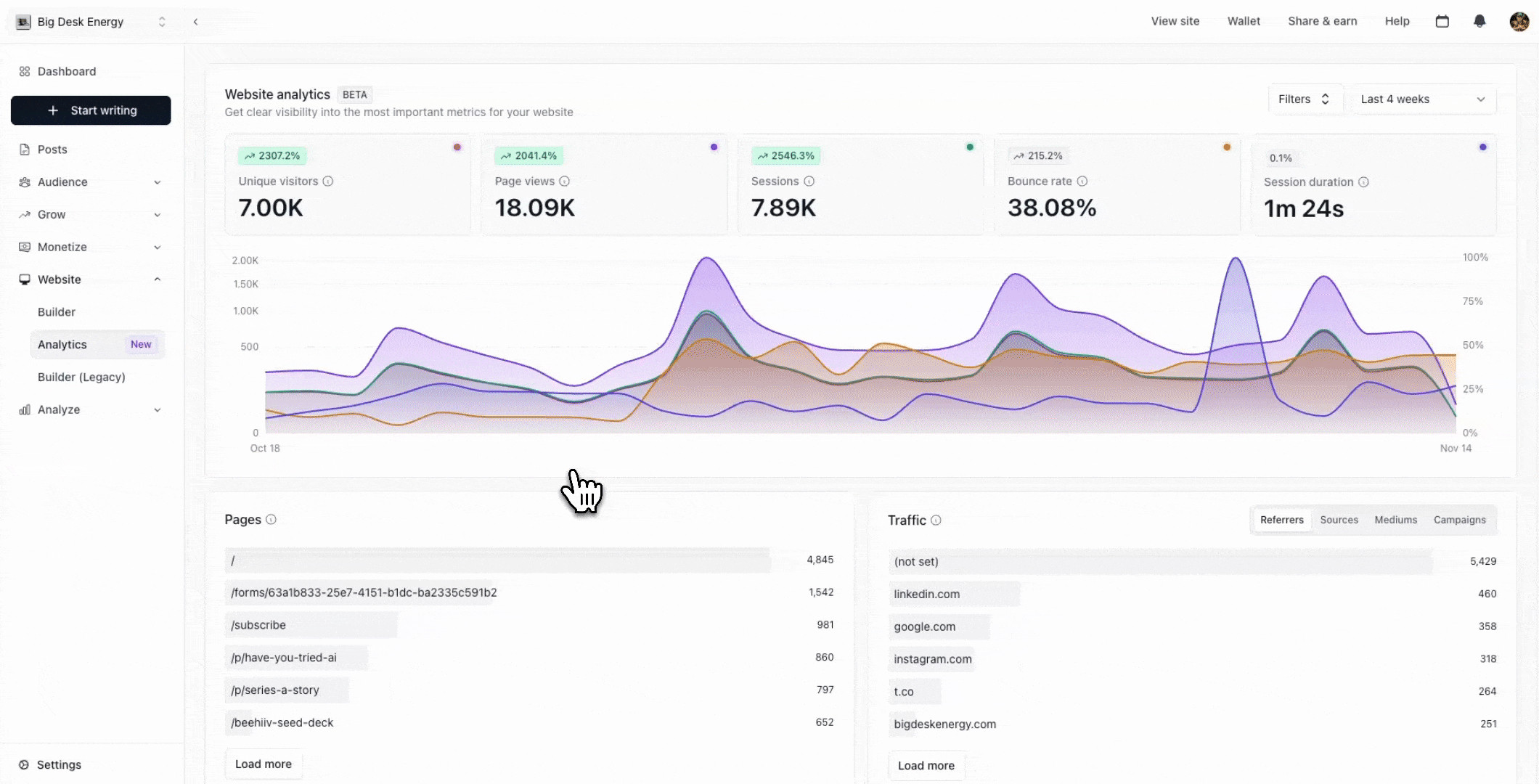
Task: Open the Big Desk Energy workspace switcher
Action: [91, 22]
